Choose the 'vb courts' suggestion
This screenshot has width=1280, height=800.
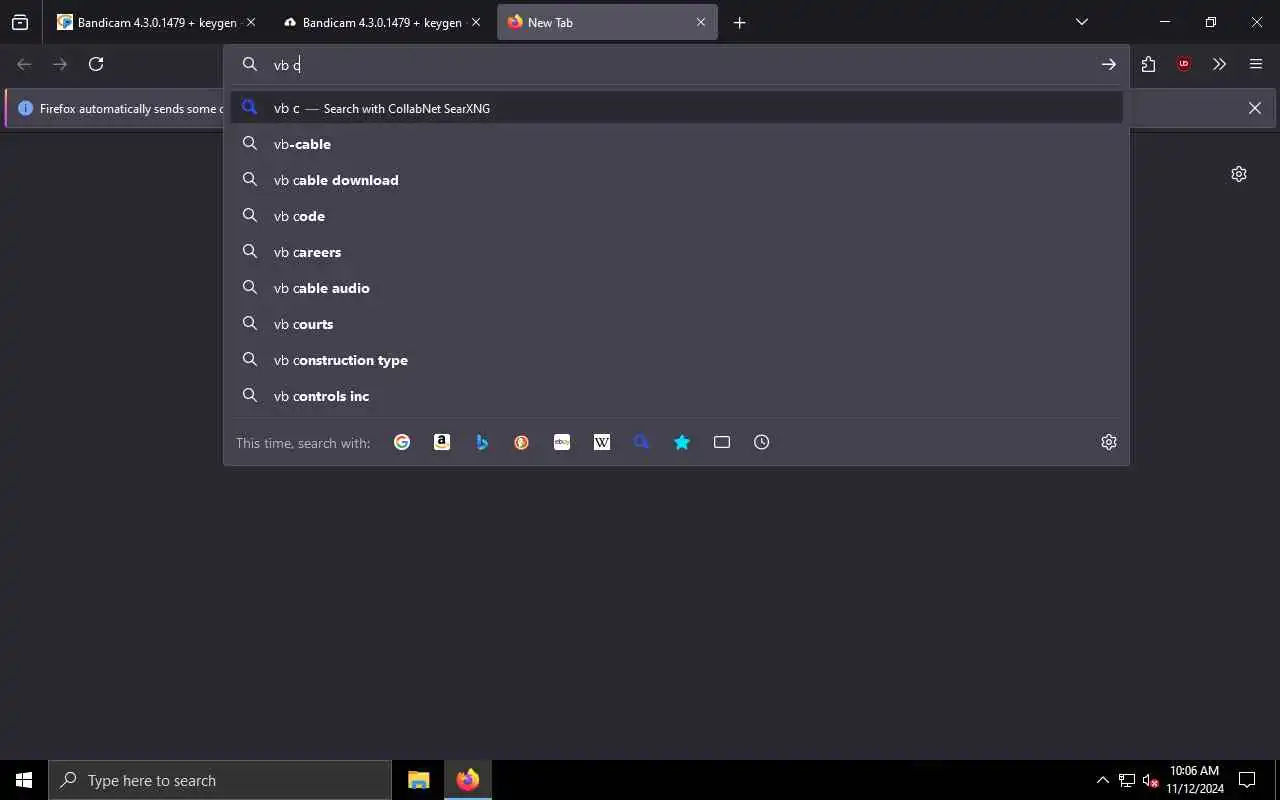click(x=676, y=324)
